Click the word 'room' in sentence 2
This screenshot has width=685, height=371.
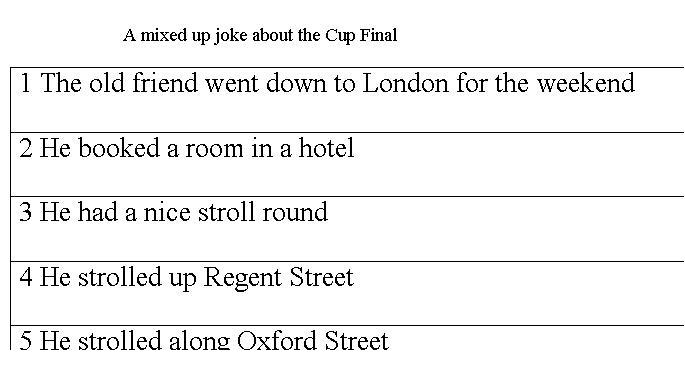[214, 149]
